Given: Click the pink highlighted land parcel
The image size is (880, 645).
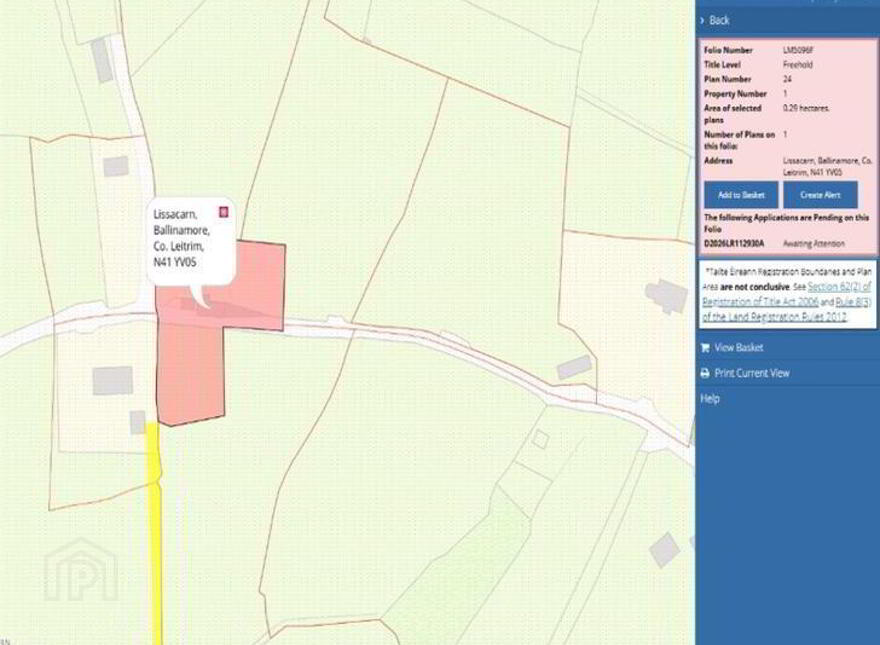Looking at the screenshot, I should click(191, 365).
